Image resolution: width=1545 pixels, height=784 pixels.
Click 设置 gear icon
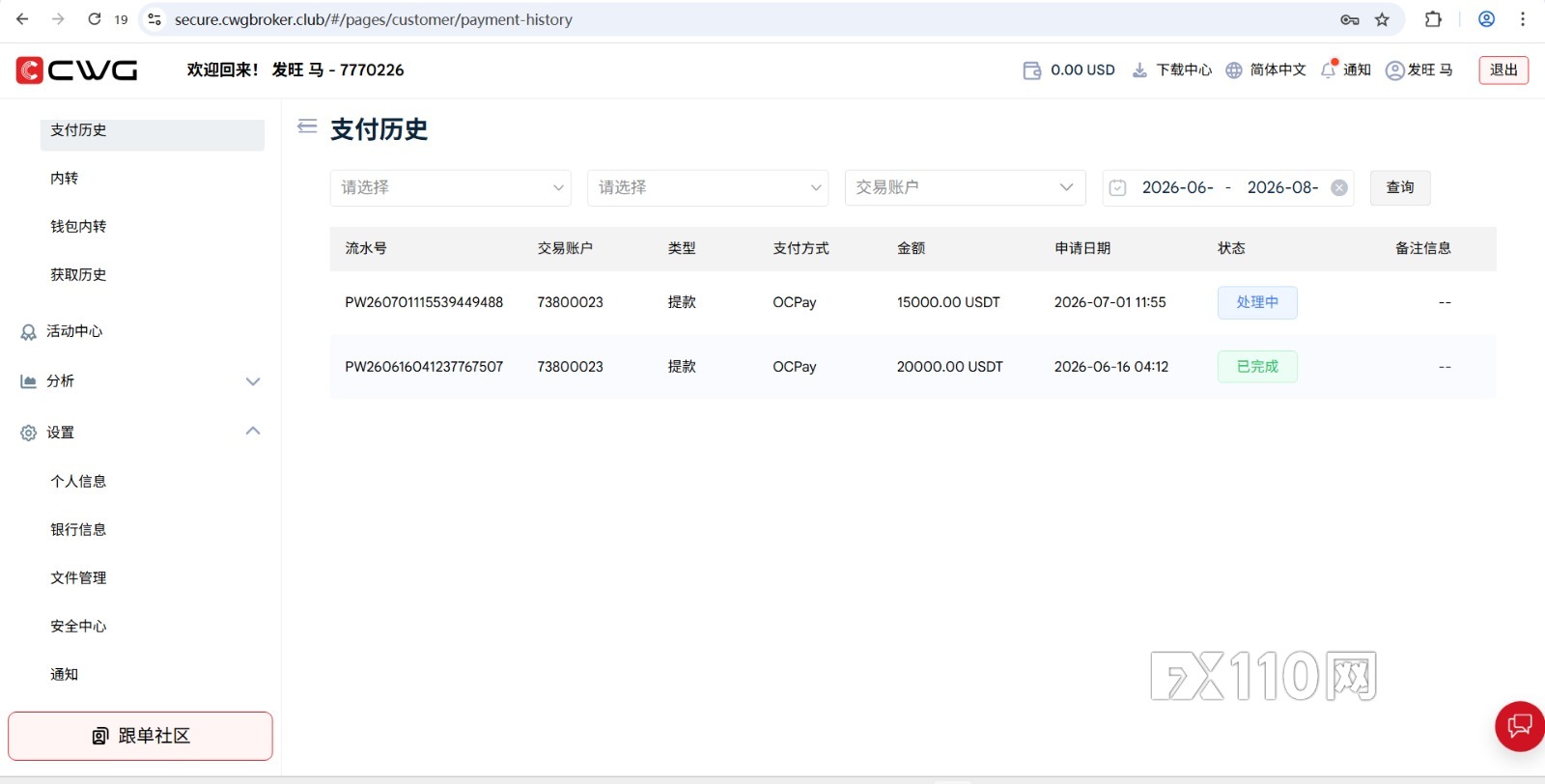pyautogui.click(x=29, y=433)
